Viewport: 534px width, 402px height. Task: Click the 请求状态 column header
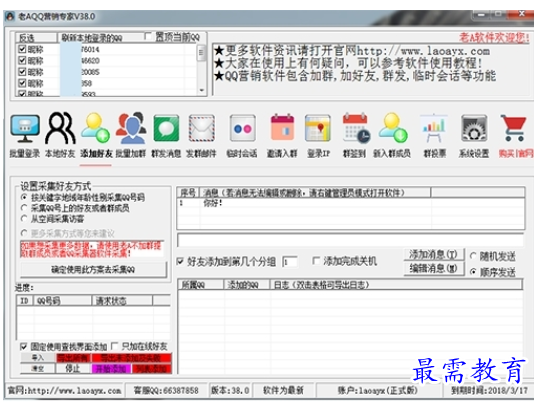(x=122, y=301)
